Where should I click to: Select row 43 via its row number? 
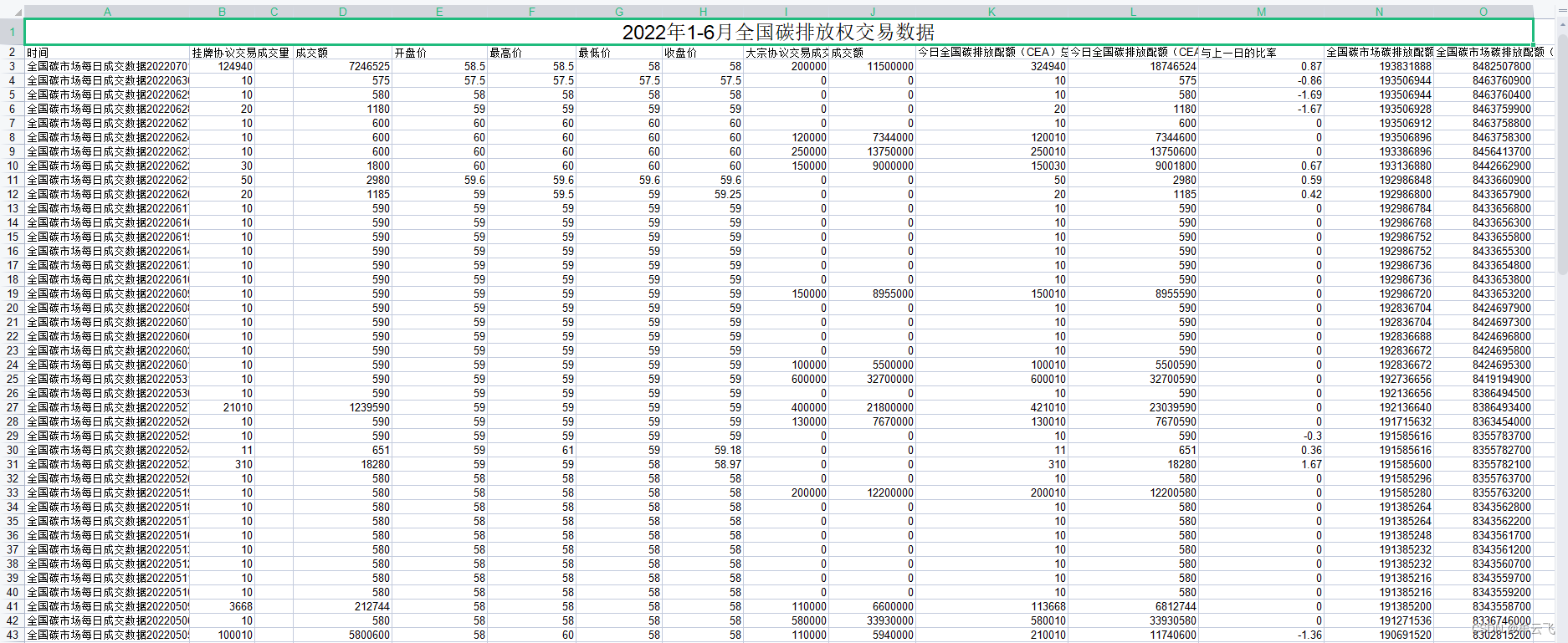tap(12, 635)
